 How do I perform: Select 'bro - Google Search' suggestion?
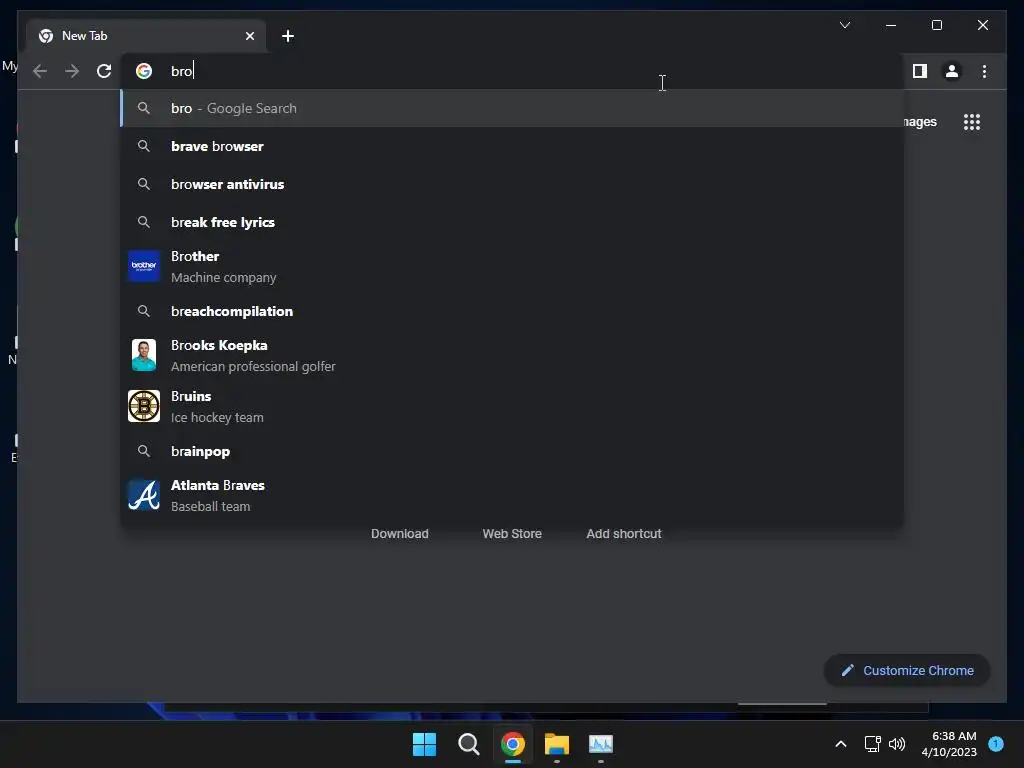point(513,108)
